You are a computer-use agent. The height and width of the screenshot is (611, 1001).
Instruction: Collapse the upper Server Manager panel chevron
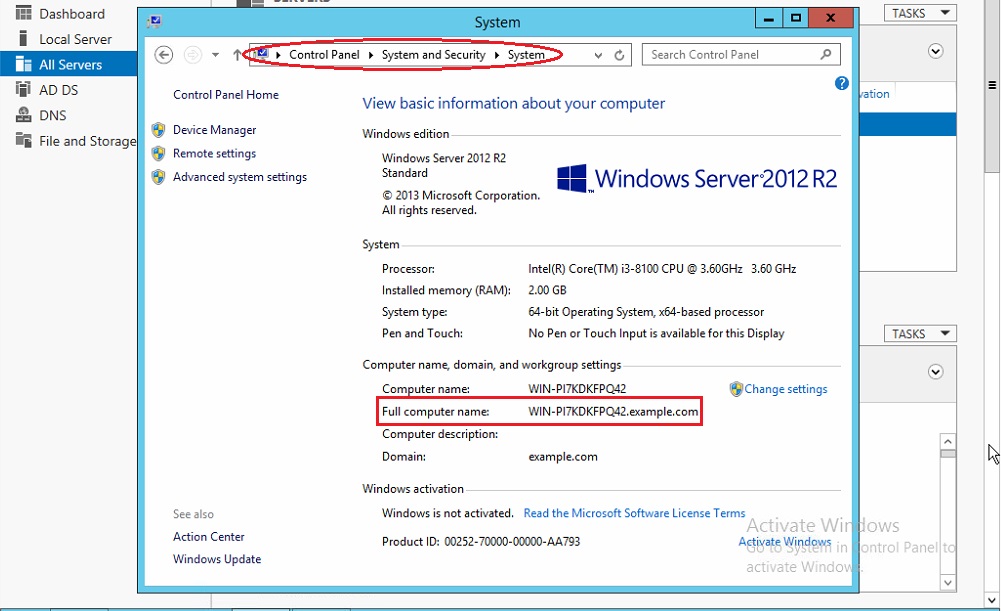(x=936, y=52)
